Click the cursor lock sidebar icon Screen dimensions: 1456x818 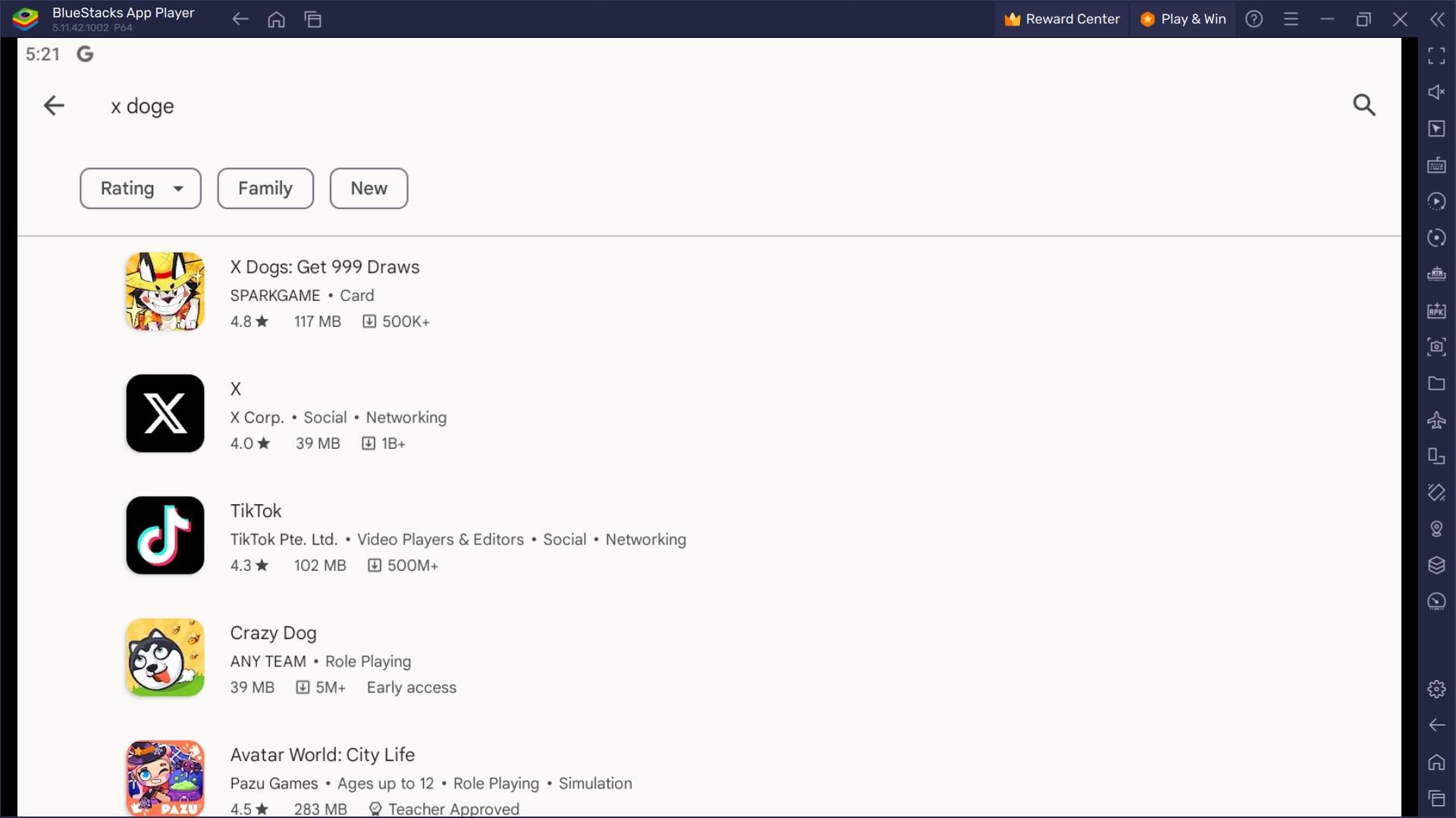point(1436,128)
